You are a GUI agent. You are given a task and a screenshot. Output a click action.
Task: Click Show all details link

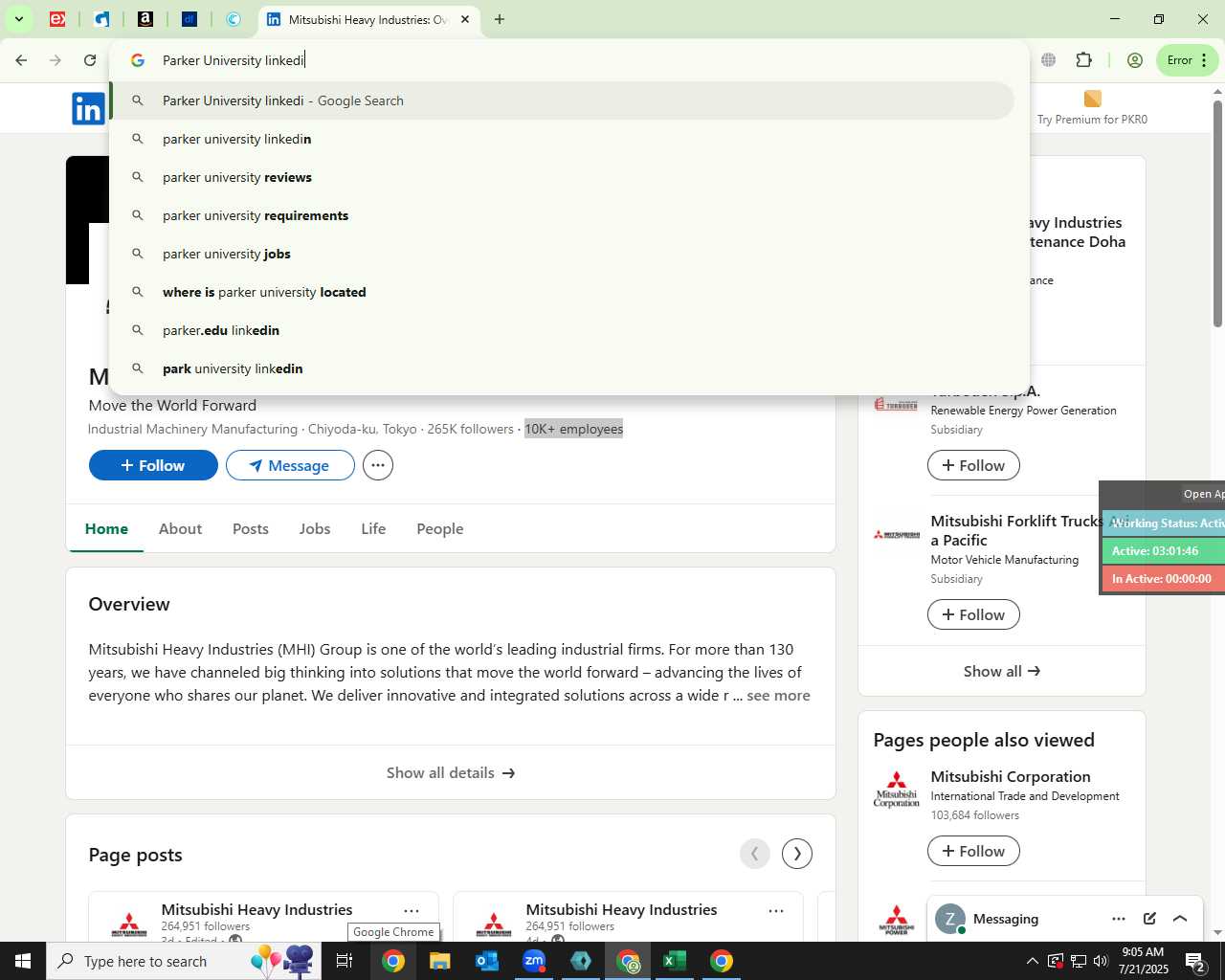(x=451, y=772)
